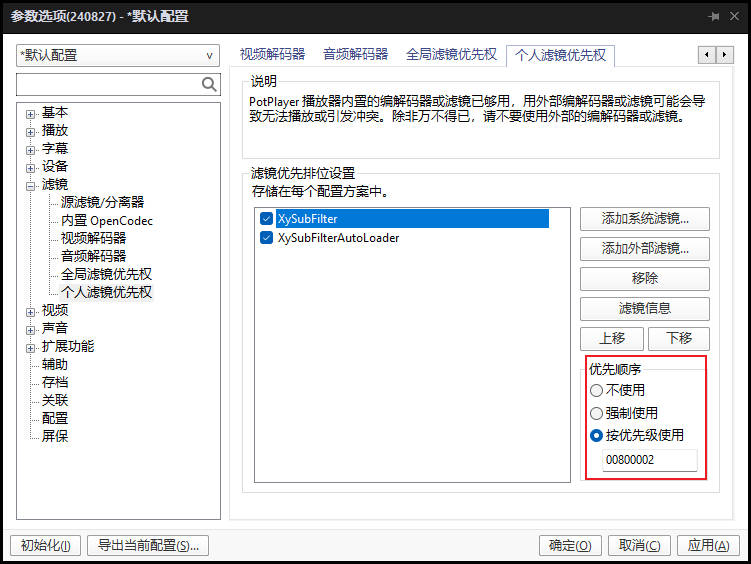Click the search magnifier icon
Screen dimensions: 751x564
coord(209,84)
